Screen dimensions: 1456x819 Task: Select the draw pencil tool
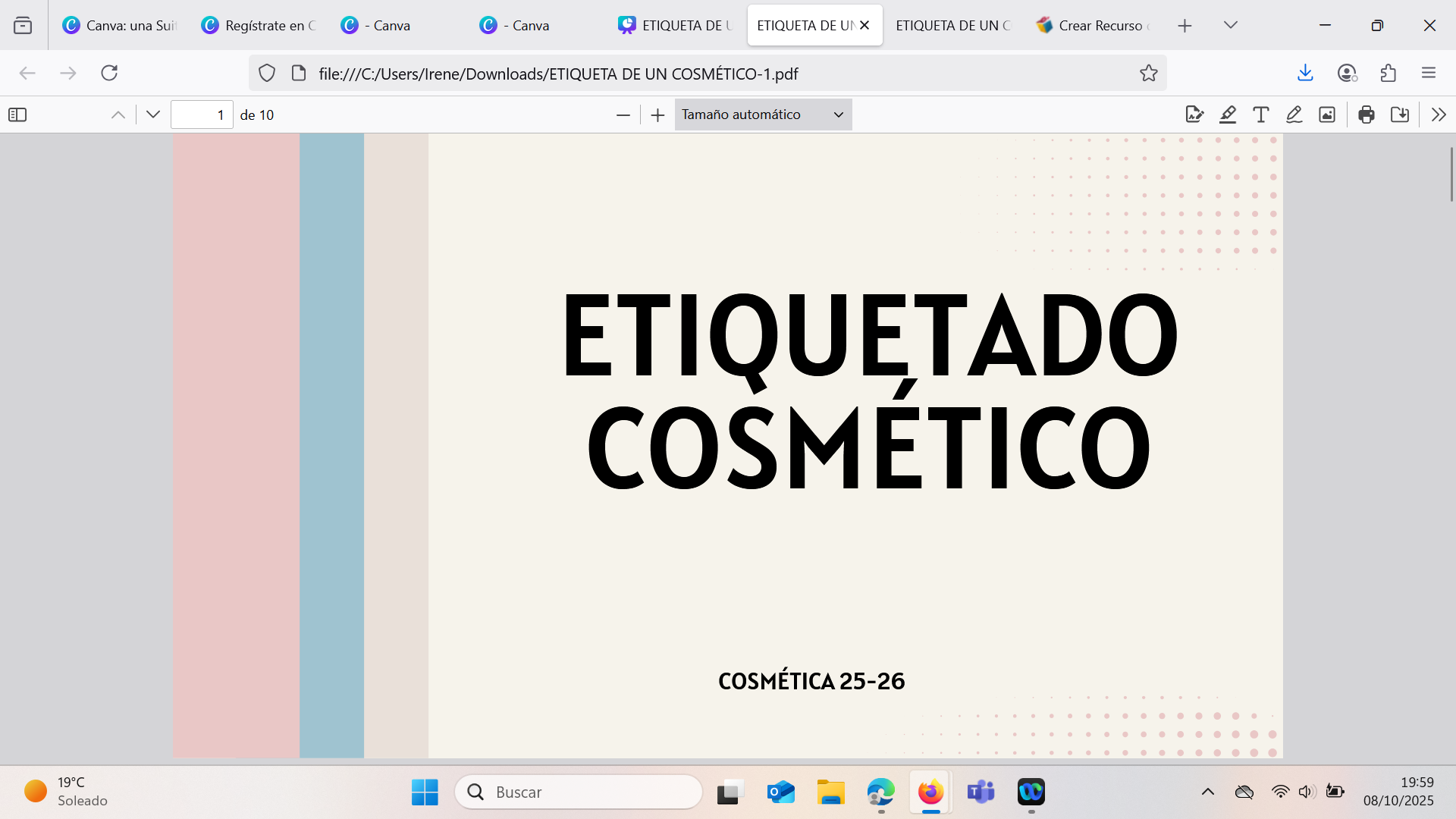click(1294, 115)
